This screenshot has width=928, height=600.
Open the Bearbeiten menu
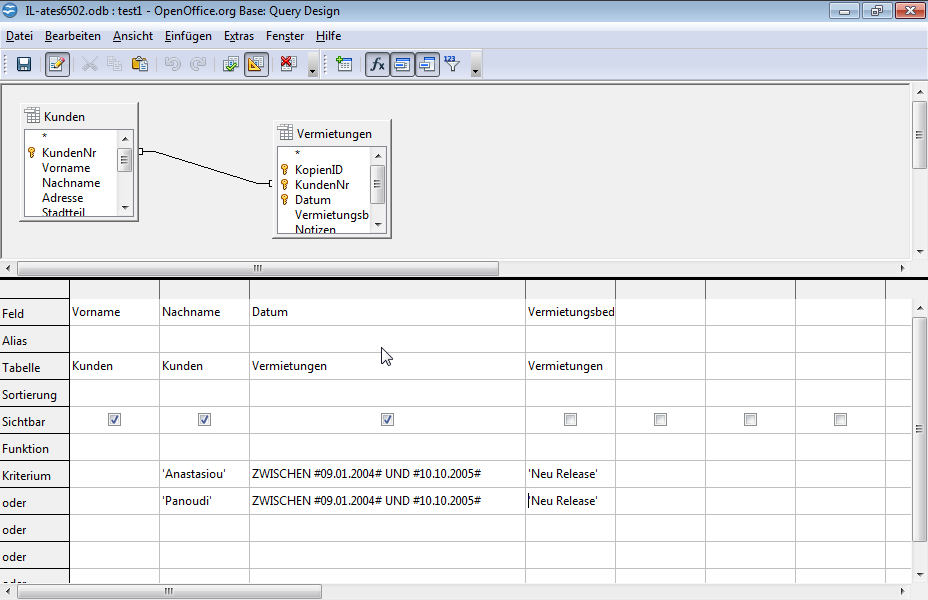coord(73,36)
